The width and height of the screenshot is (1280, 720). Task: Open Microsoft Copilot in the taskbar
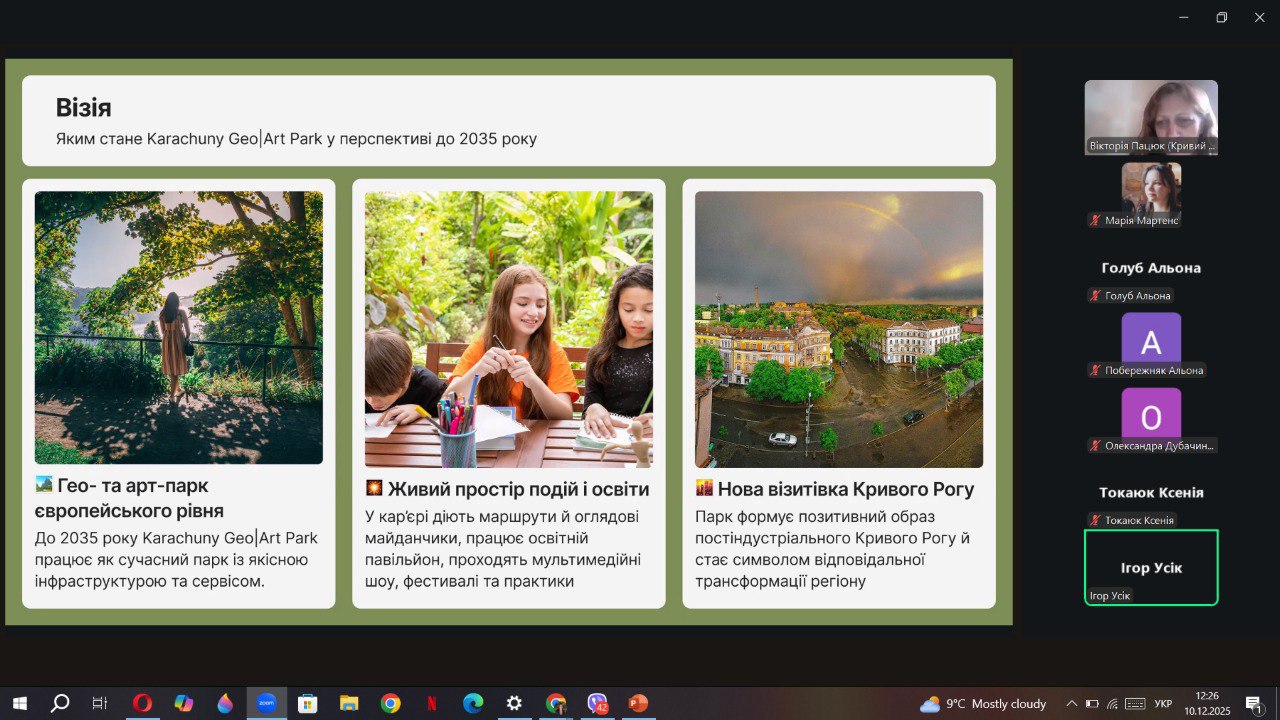[x=183, y=703]
